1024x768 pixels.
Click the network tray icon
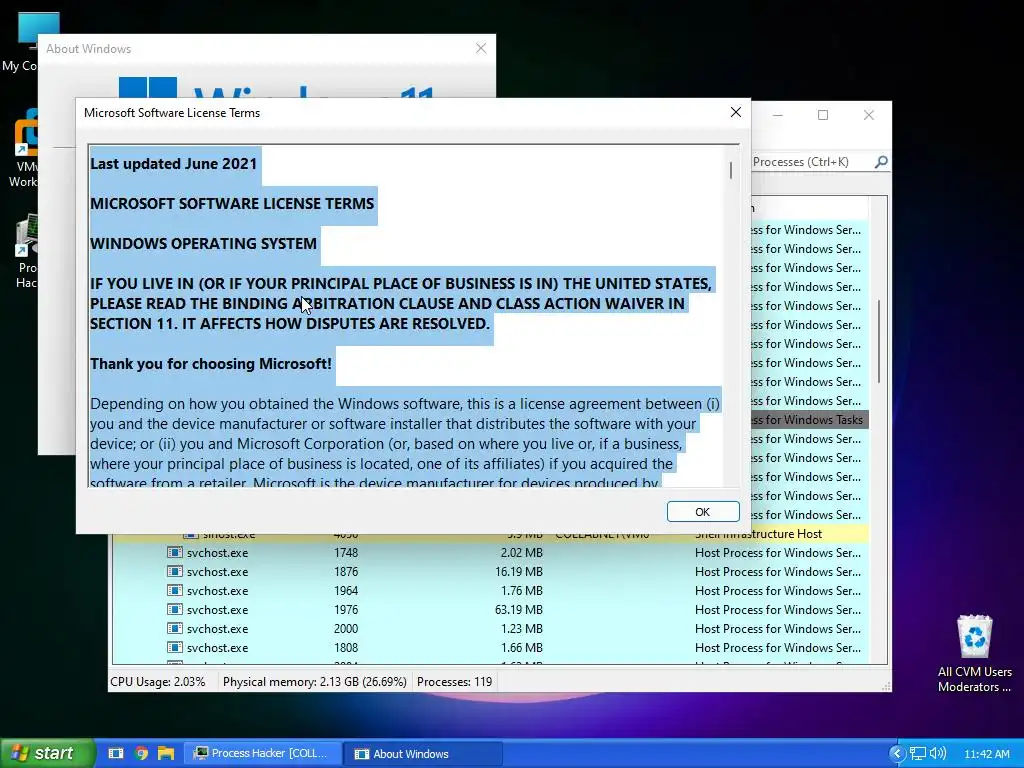[x=918, y=754]
